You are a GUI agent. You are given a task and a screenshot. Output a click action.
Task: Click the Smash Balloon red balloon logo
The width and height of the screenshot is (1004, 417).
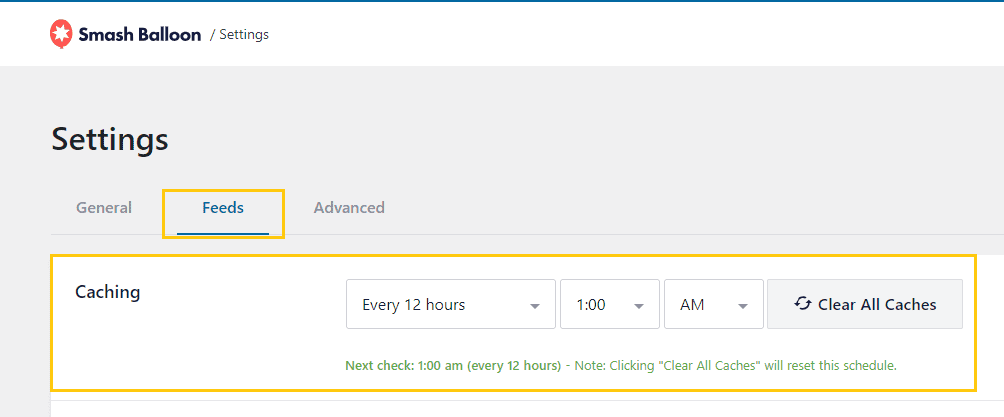61,34
